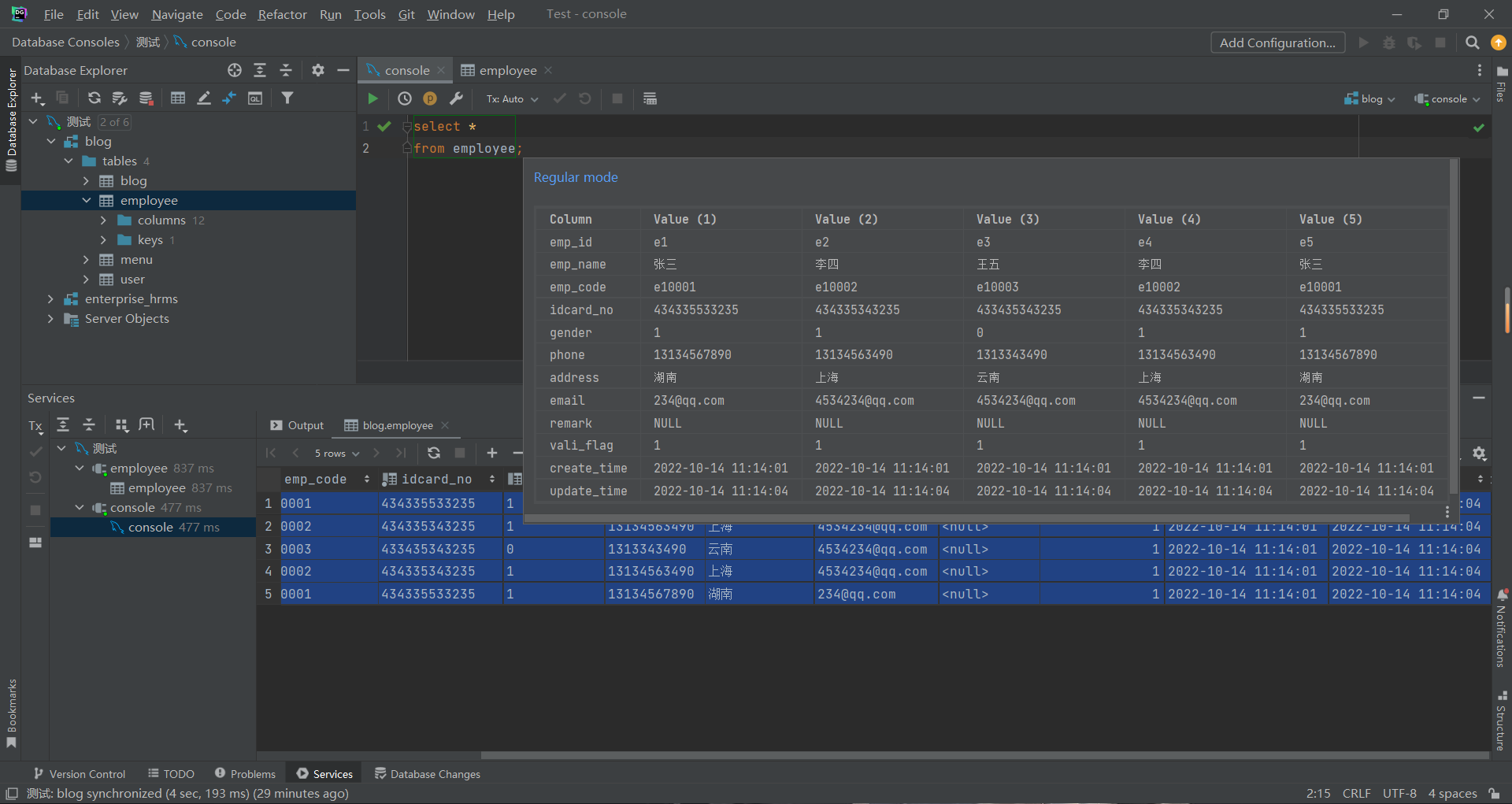Open the Tx: Auto transaction mode dropdown

click(512, 99)
